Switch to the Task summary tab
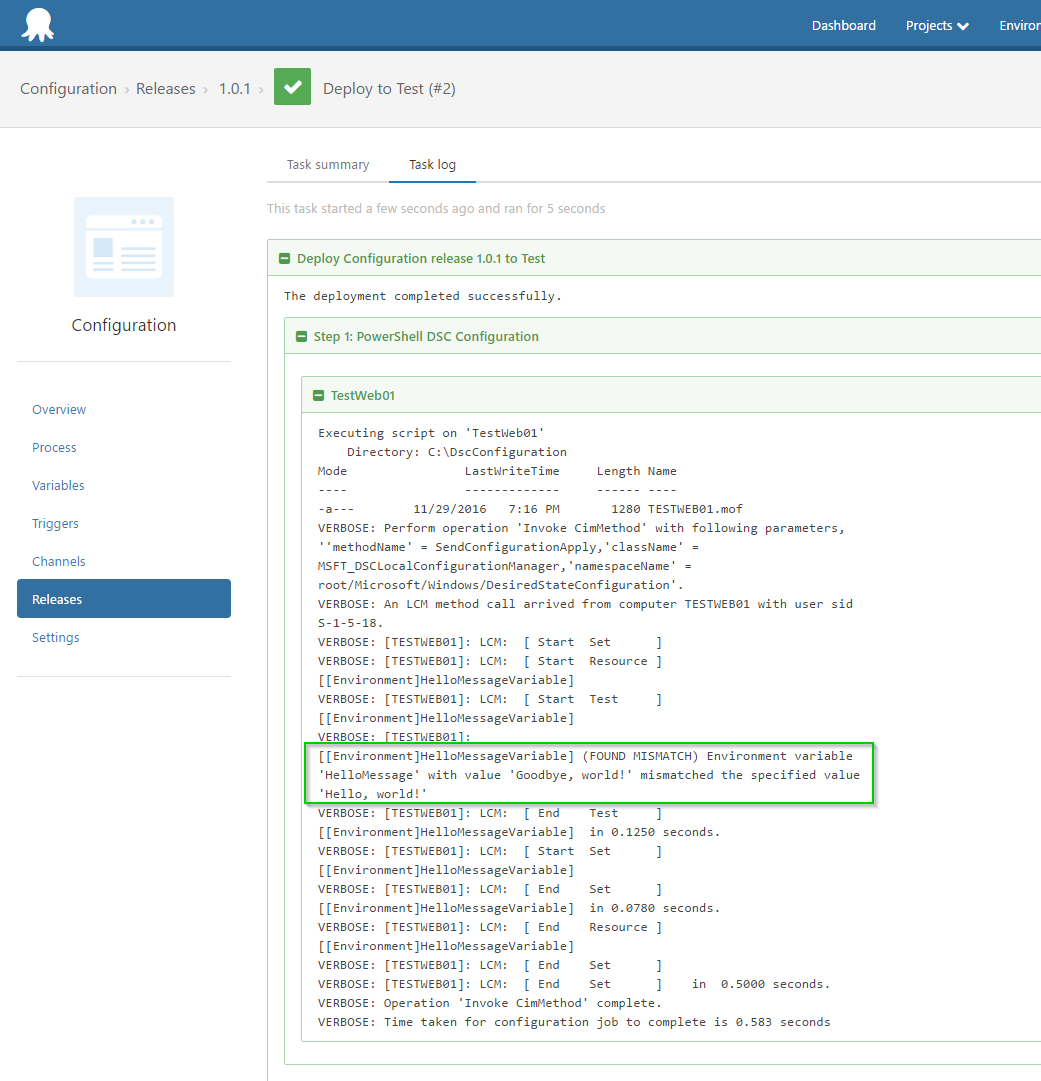 pos(328,165)
